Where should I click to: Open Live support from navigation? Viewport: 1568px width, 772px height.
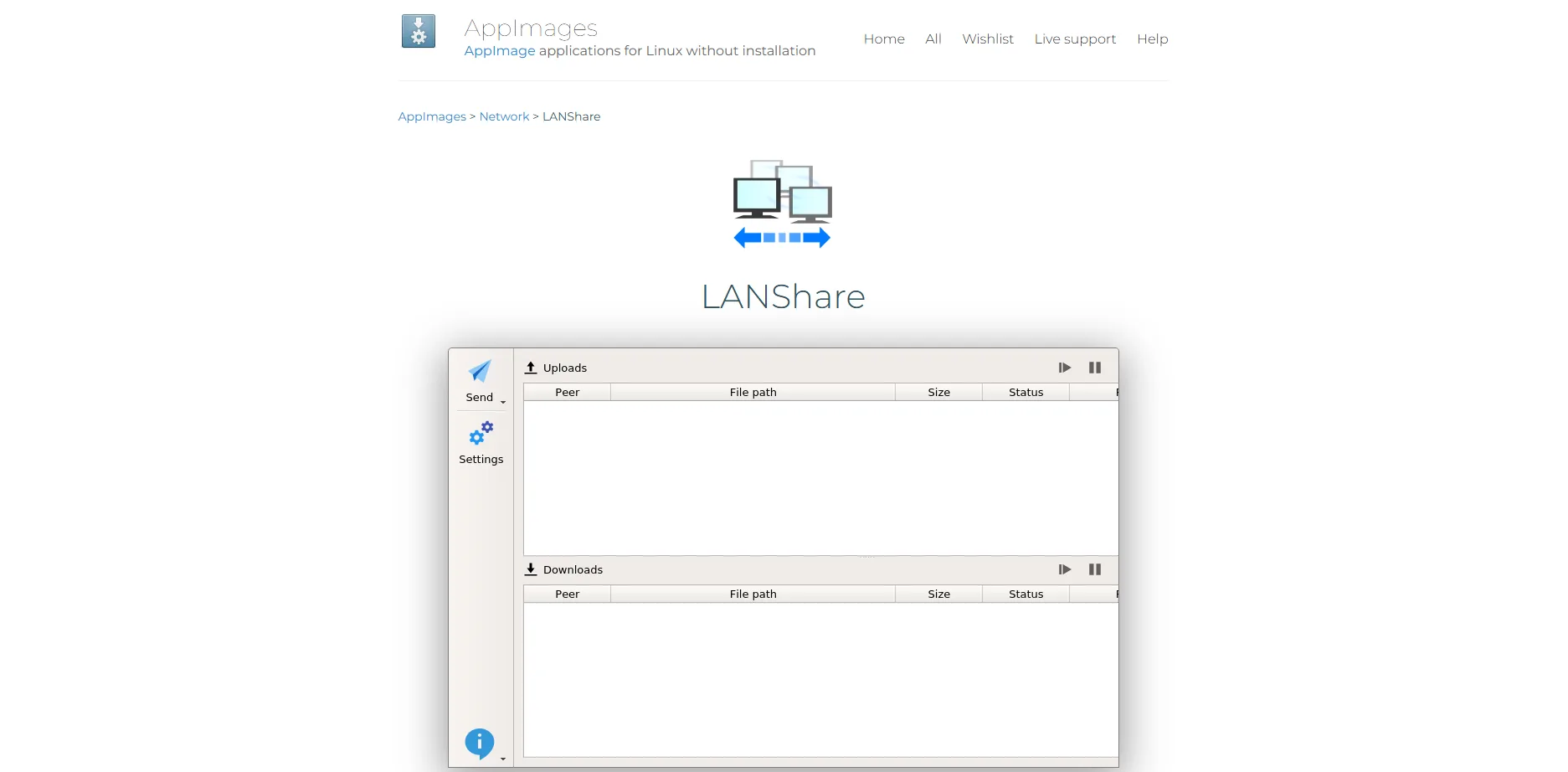(1075, 39)
